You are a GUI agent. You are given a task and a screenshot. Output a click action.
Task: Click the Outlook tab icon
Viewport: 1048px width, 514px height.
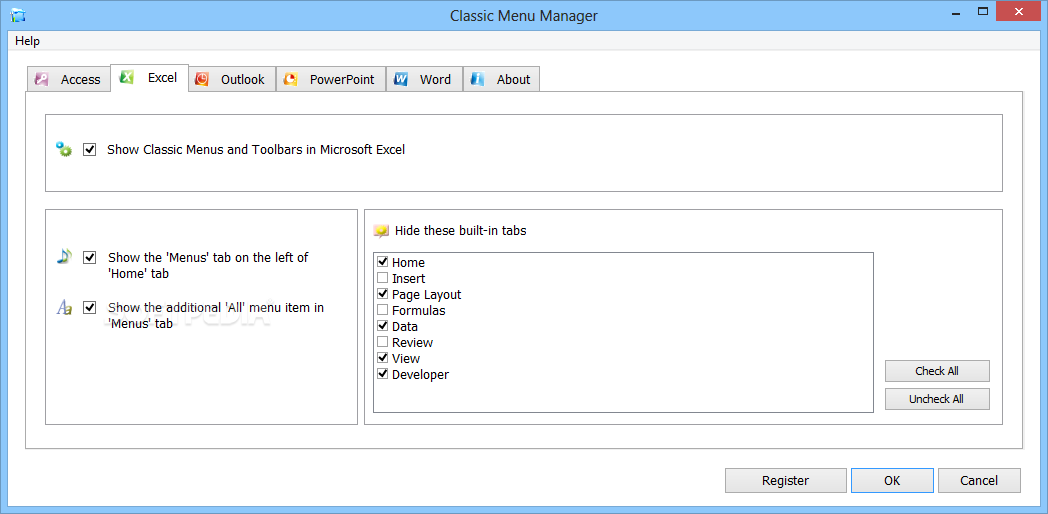(x=202, y=79)
